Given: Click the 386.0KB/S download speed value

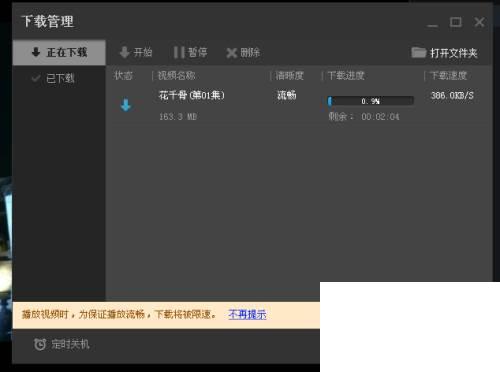Looking at the screenshot, I should 452,96.
